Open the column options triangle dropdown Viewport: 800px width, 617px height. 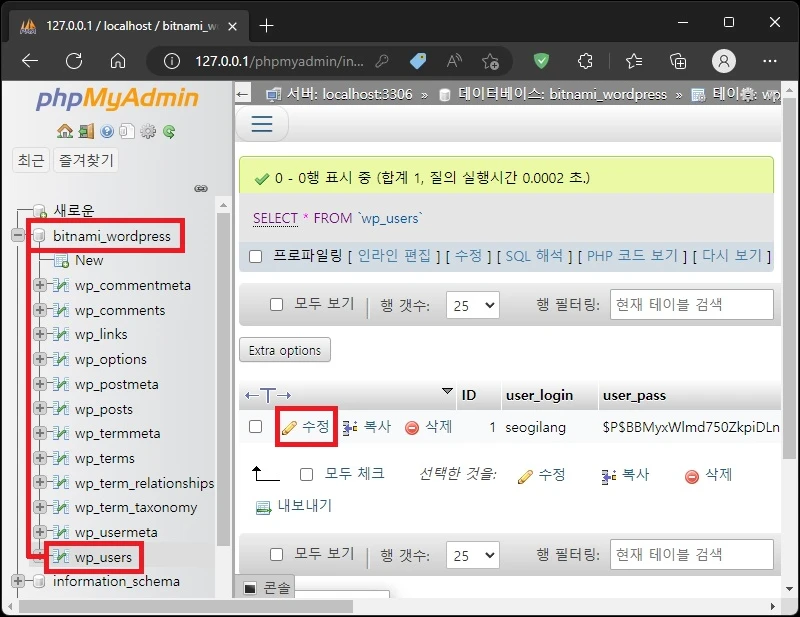pos(447,391)
